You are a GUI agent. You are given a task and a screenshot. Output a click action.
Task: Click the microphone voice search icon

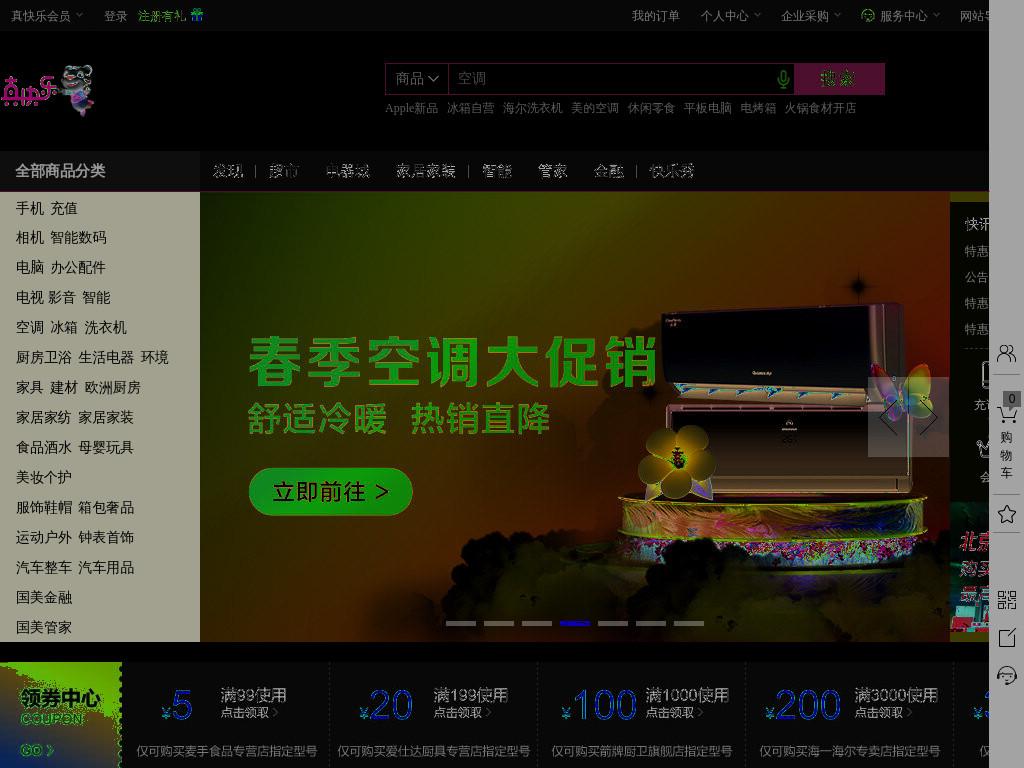coord(783,80)
